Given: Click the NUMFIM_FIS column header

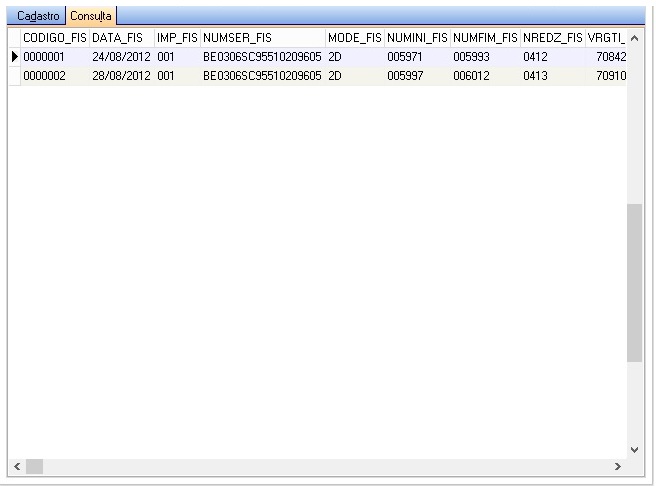Looking at the screenshot, I should [x=484, y=38].
